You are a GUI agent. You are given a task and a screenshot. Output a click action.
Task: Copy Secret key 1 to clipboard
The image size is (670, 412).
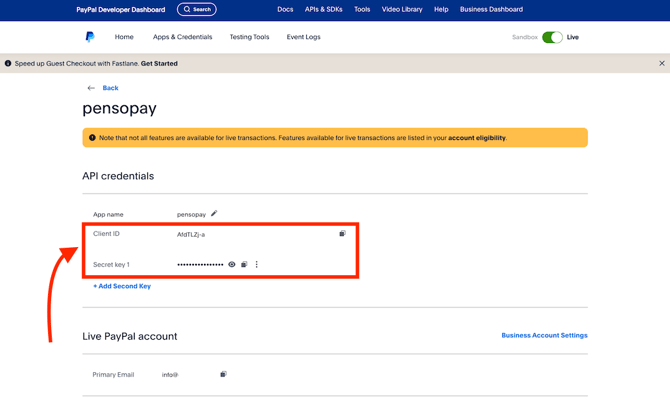(x=244, y=265)
